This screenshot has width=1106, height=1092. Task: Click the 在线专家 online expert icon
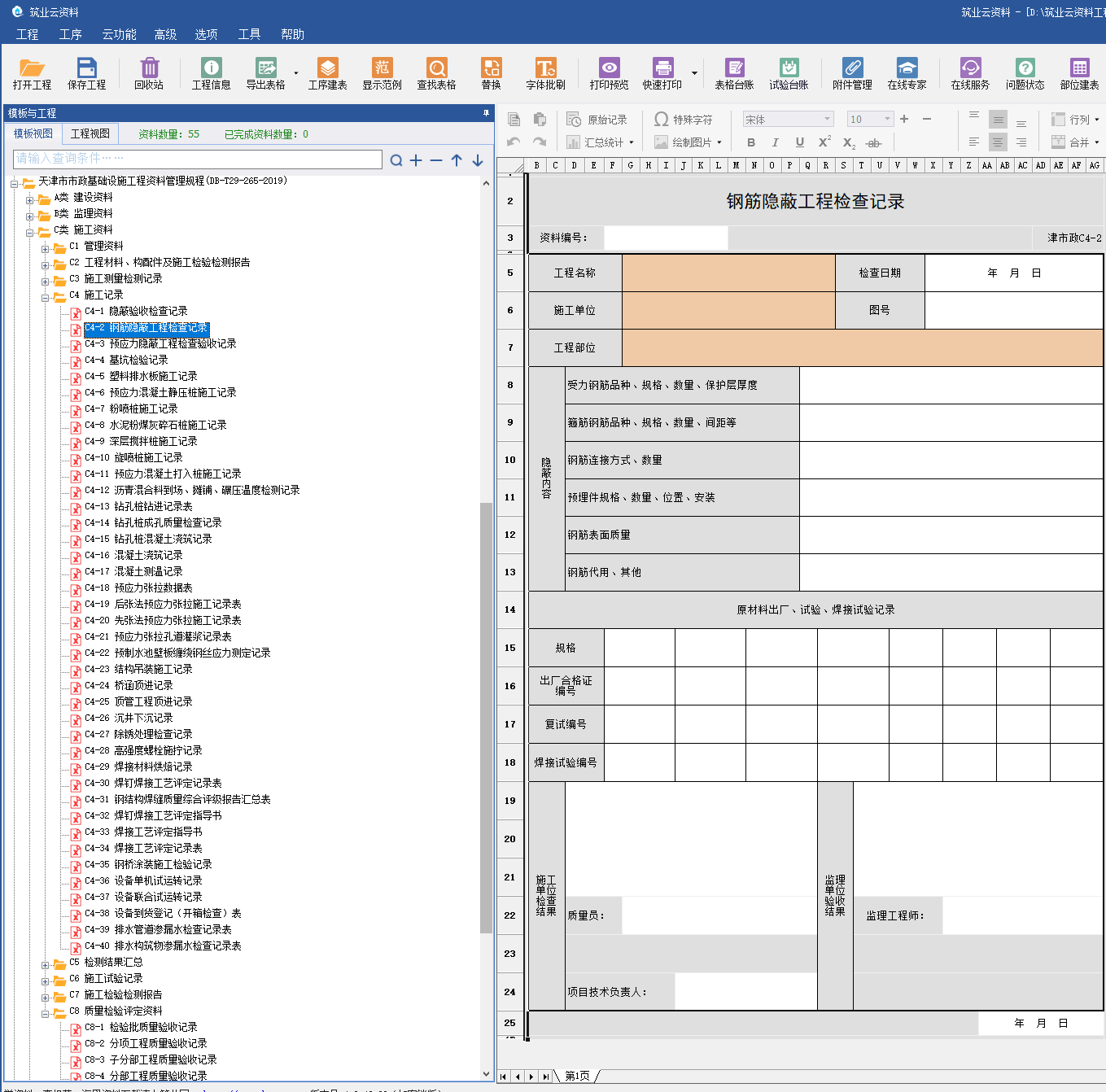point(907,73)
